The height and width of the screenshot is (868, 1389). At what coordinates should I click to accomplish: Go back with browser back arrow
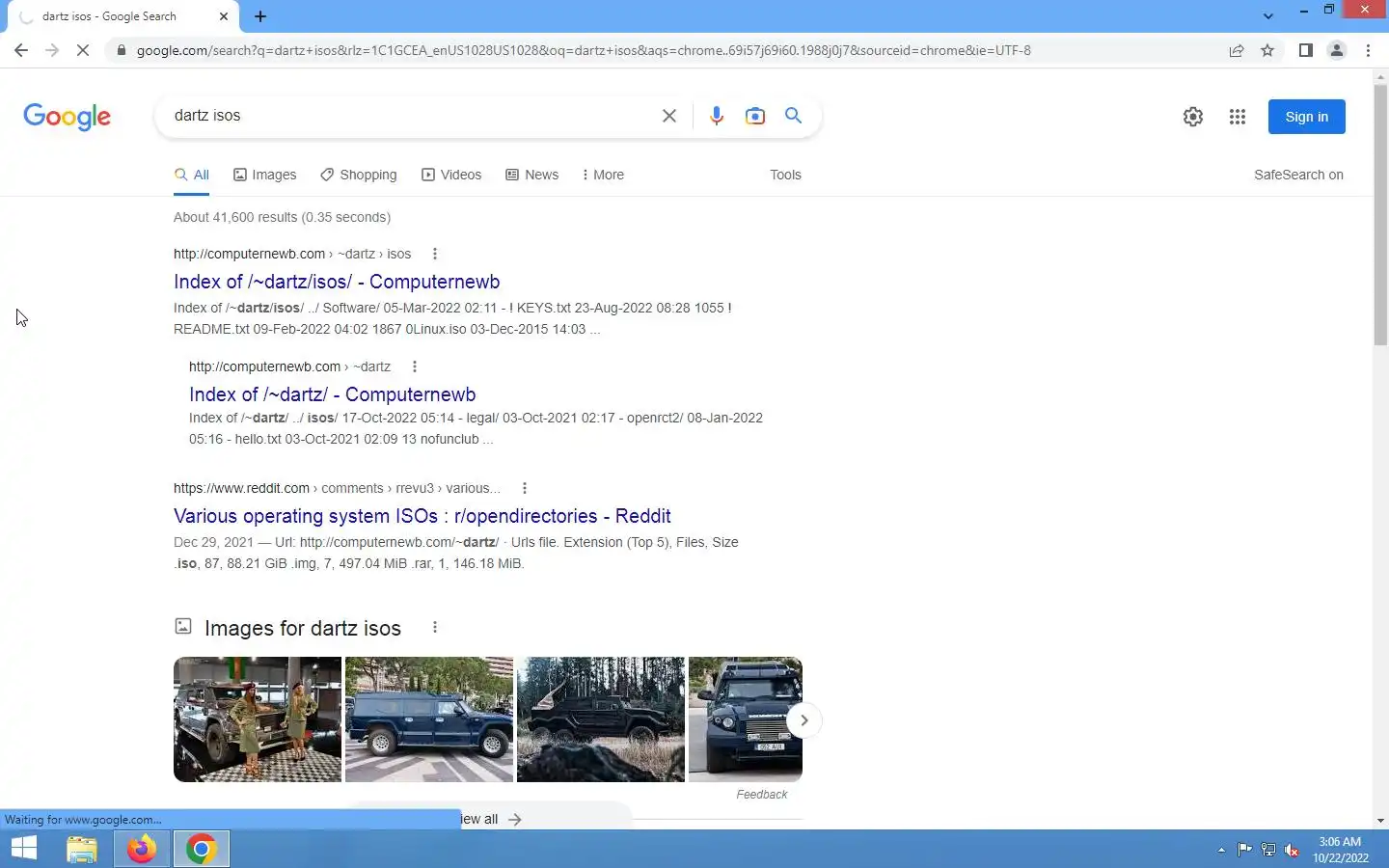[21, 50]
